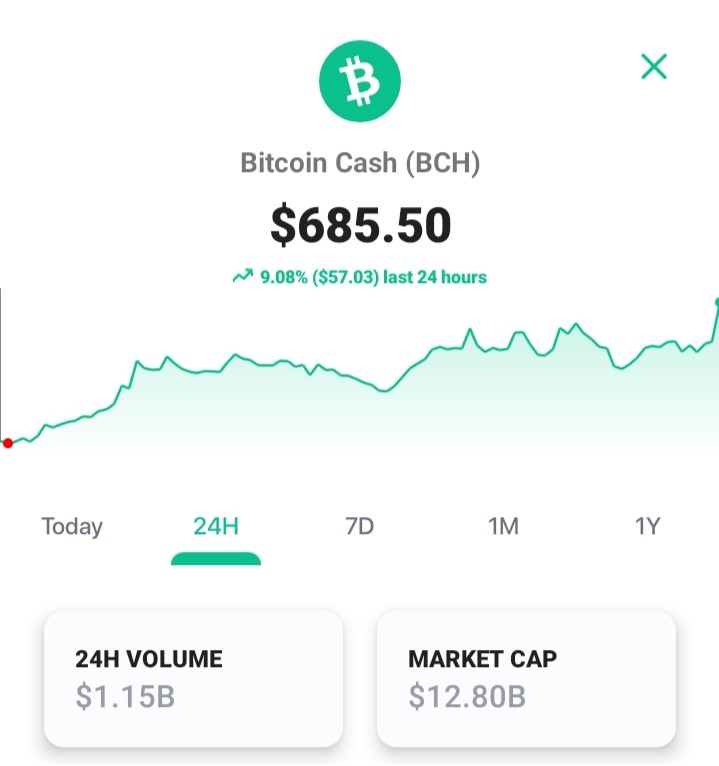Click the Bitcoin Cash (BCH) title
Image resolution: width=719 pixels, height=766 pixels.
360,163
